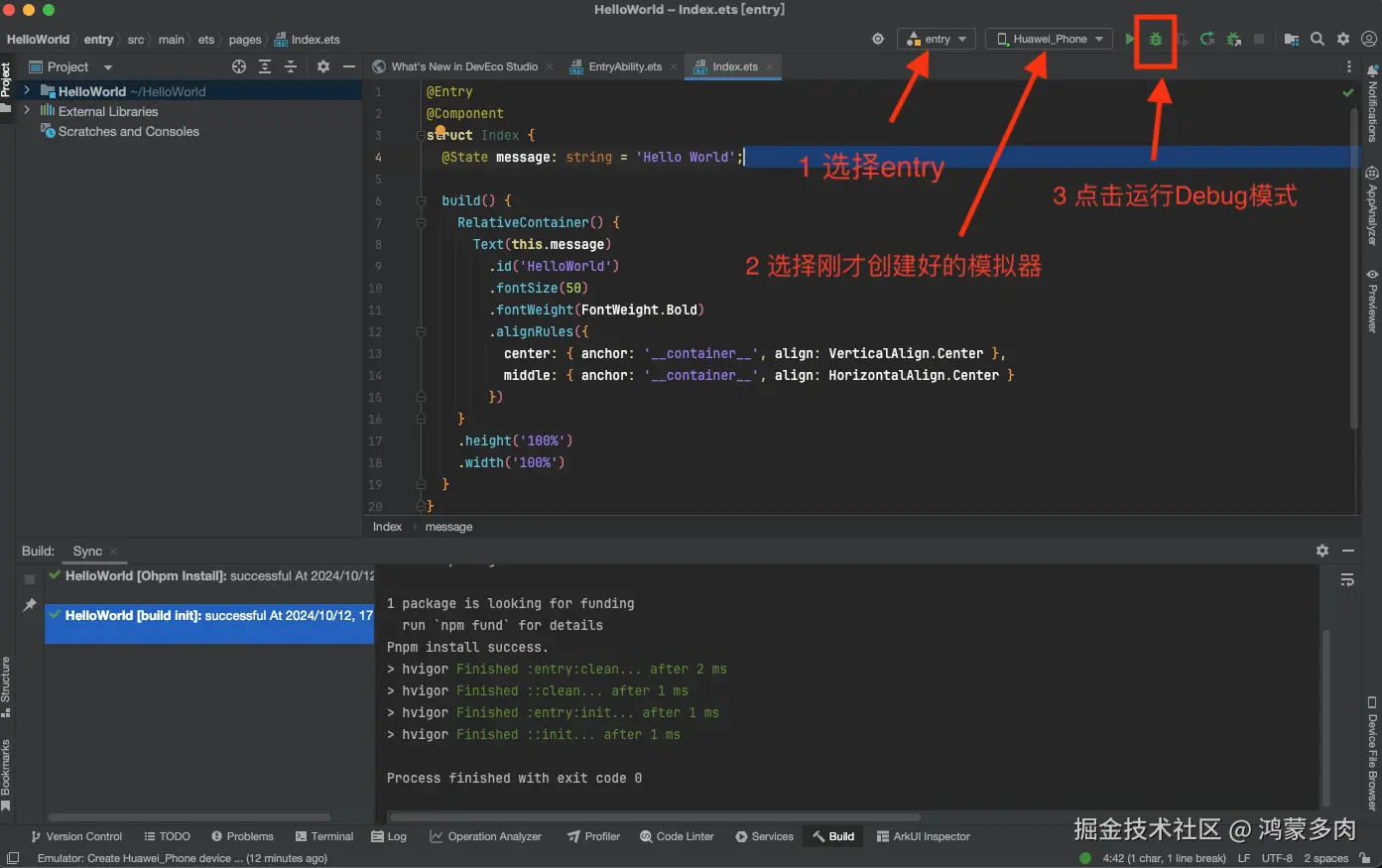Click target icon left of entry dropdown
Image resolution: width=1382 pixels, height=868 pixels.
coord(878,39)
